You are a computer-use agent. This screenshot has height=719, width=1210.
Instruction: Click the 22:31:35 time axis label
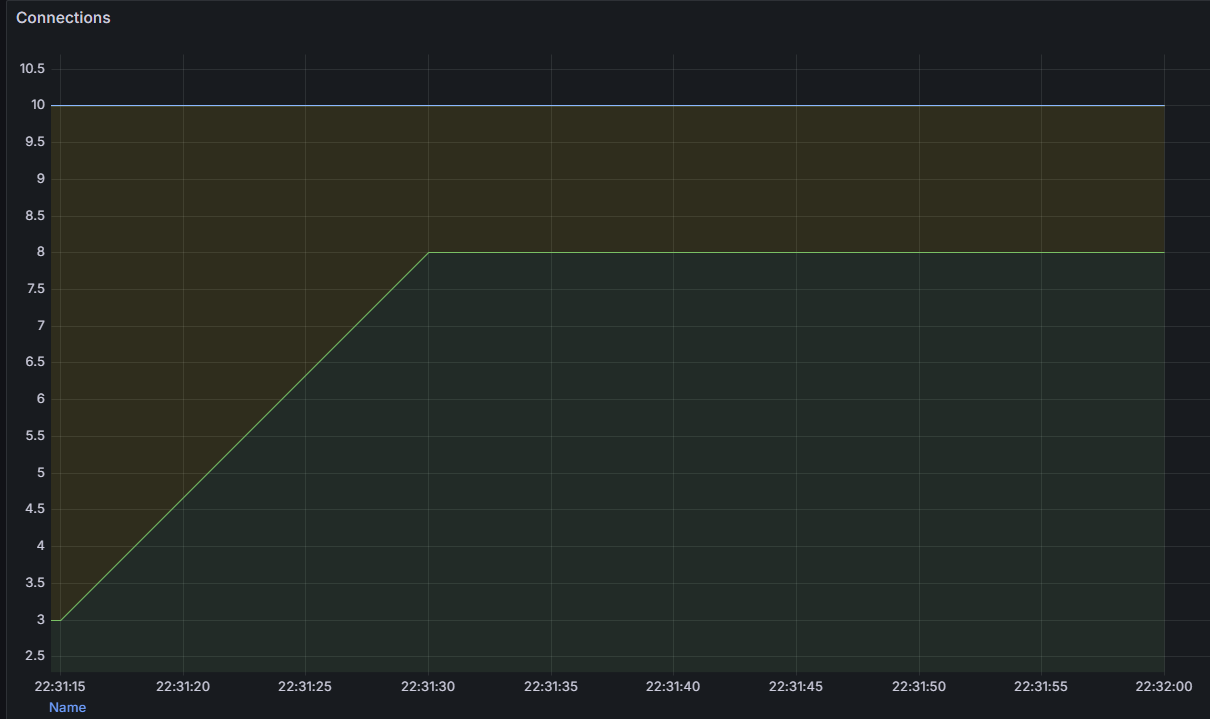click(551, 687)
